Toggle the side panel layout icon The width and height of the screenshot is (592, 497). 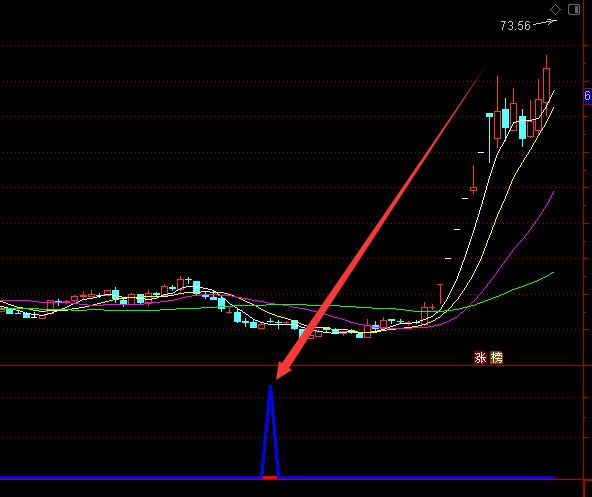tap(574, 9)
